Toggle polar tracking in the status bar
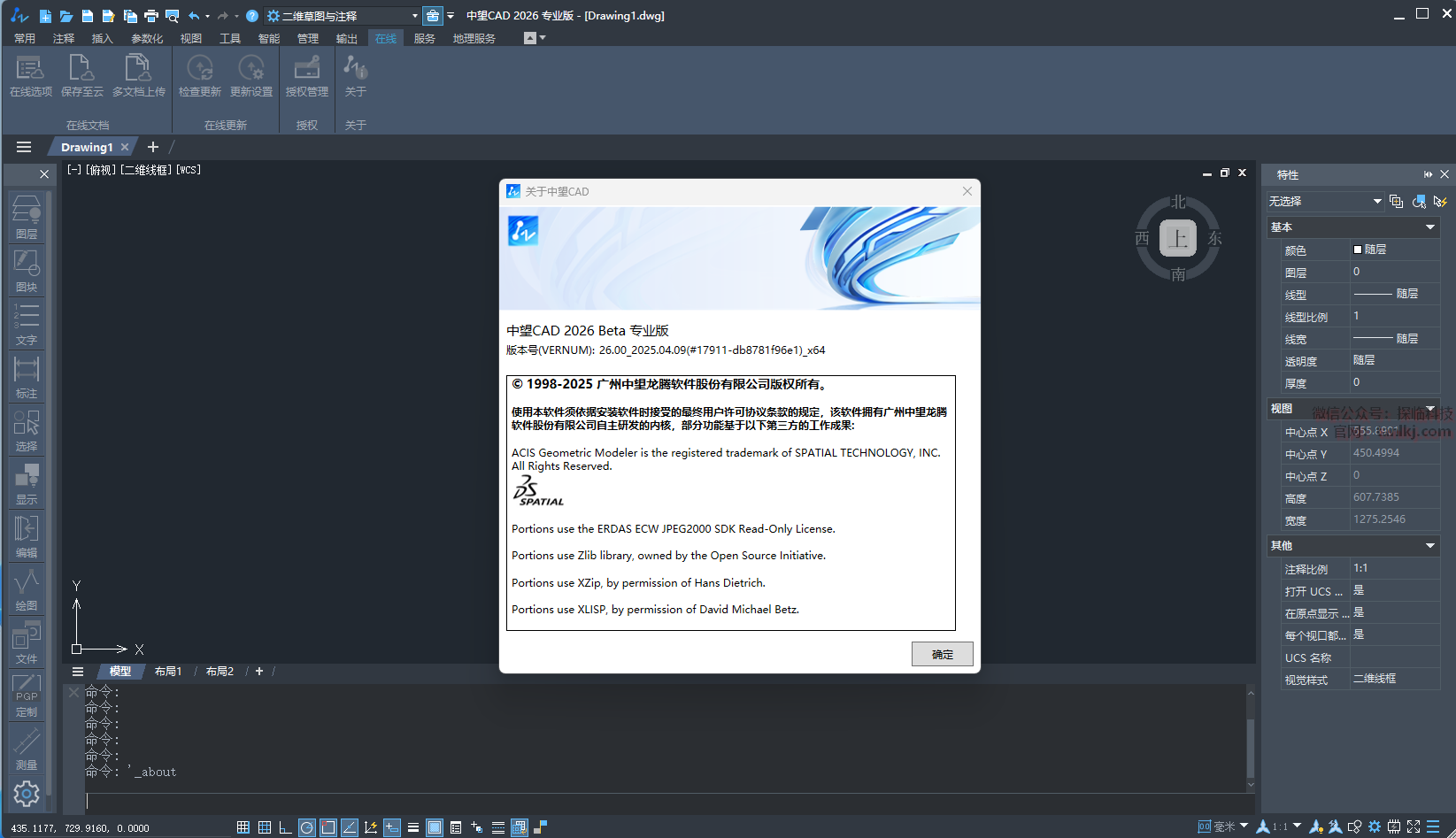The image size is (1456, 838). pyautogui.click(x=307, y=827)
